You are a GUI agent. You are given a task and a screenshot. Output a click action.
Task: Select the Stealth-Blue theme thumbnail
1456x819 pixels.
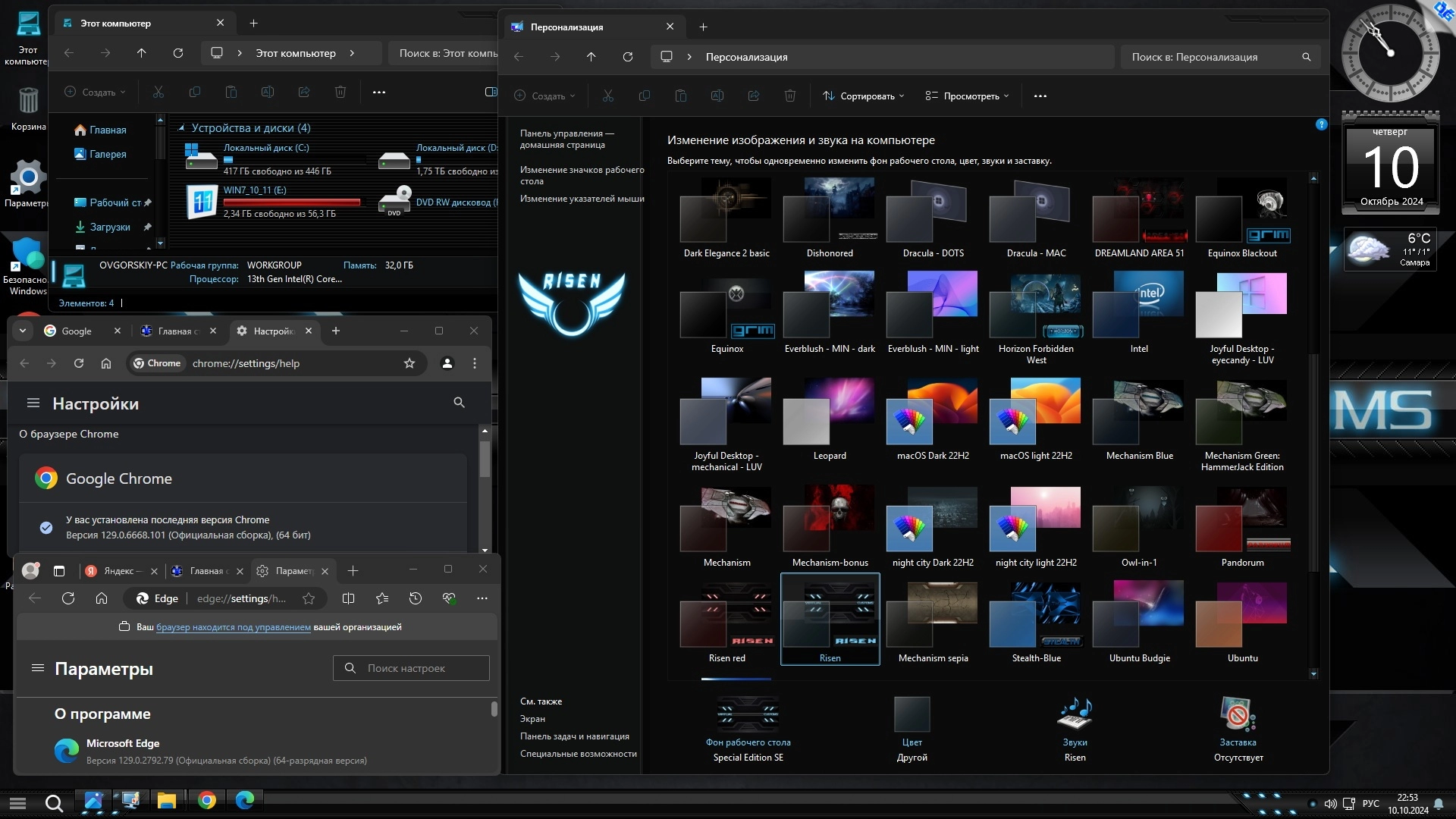pos(1036,616)
